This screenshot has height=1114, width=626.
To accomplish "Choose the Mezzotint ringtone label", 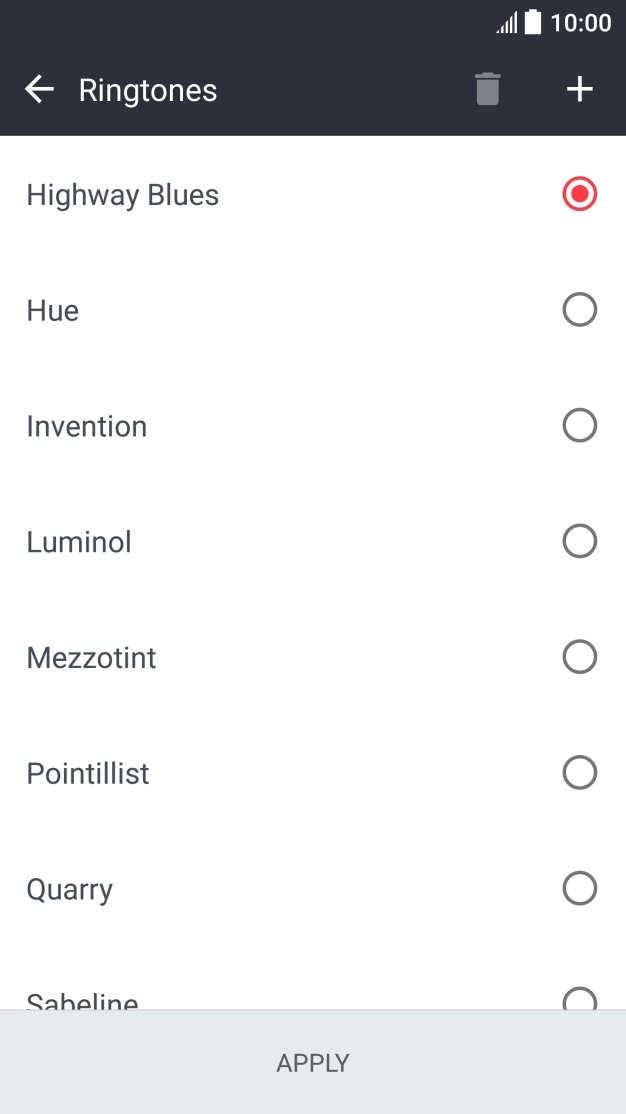I will pyautogui.click(x=92, y=658).
